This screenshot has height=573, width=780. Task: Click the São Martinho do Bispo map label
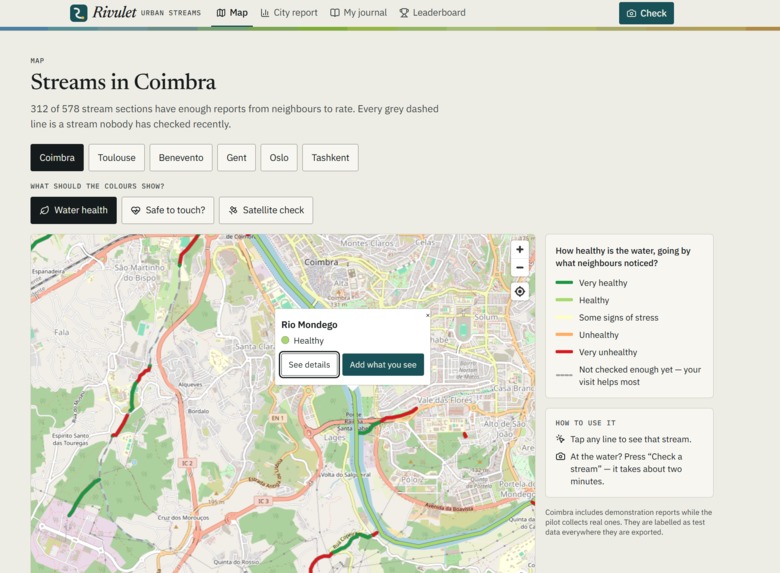(x=139, y=273)
